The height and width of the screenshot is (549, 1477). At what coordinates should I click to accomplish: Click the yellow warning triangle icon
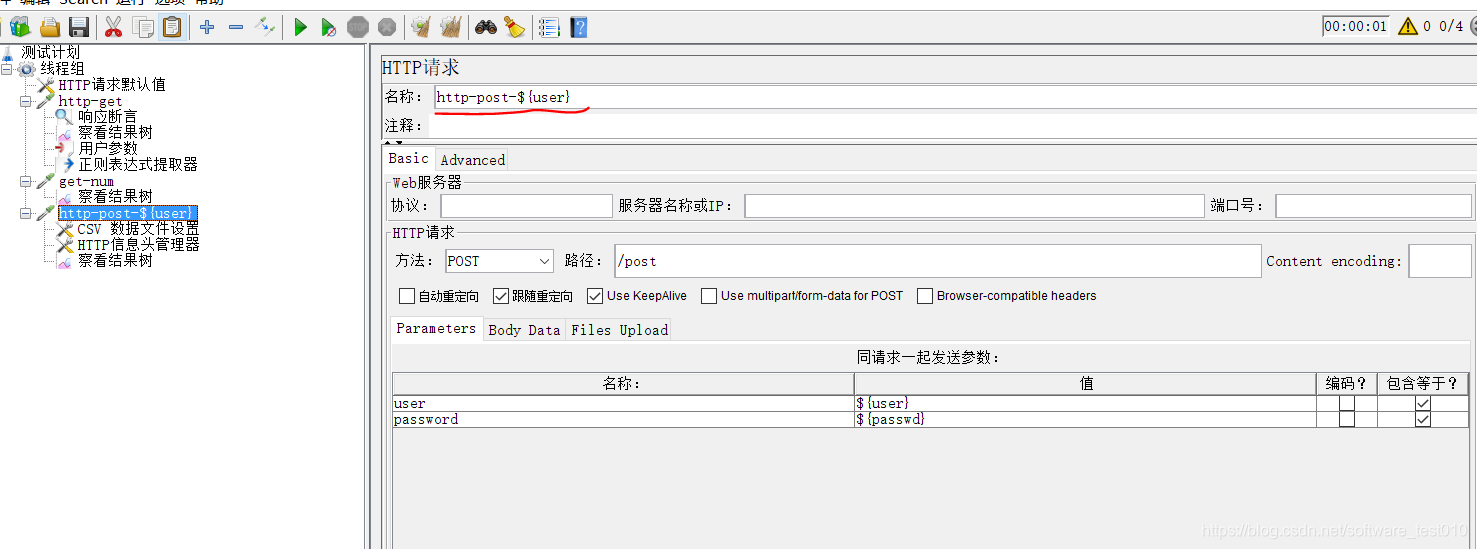point(1408,27)
